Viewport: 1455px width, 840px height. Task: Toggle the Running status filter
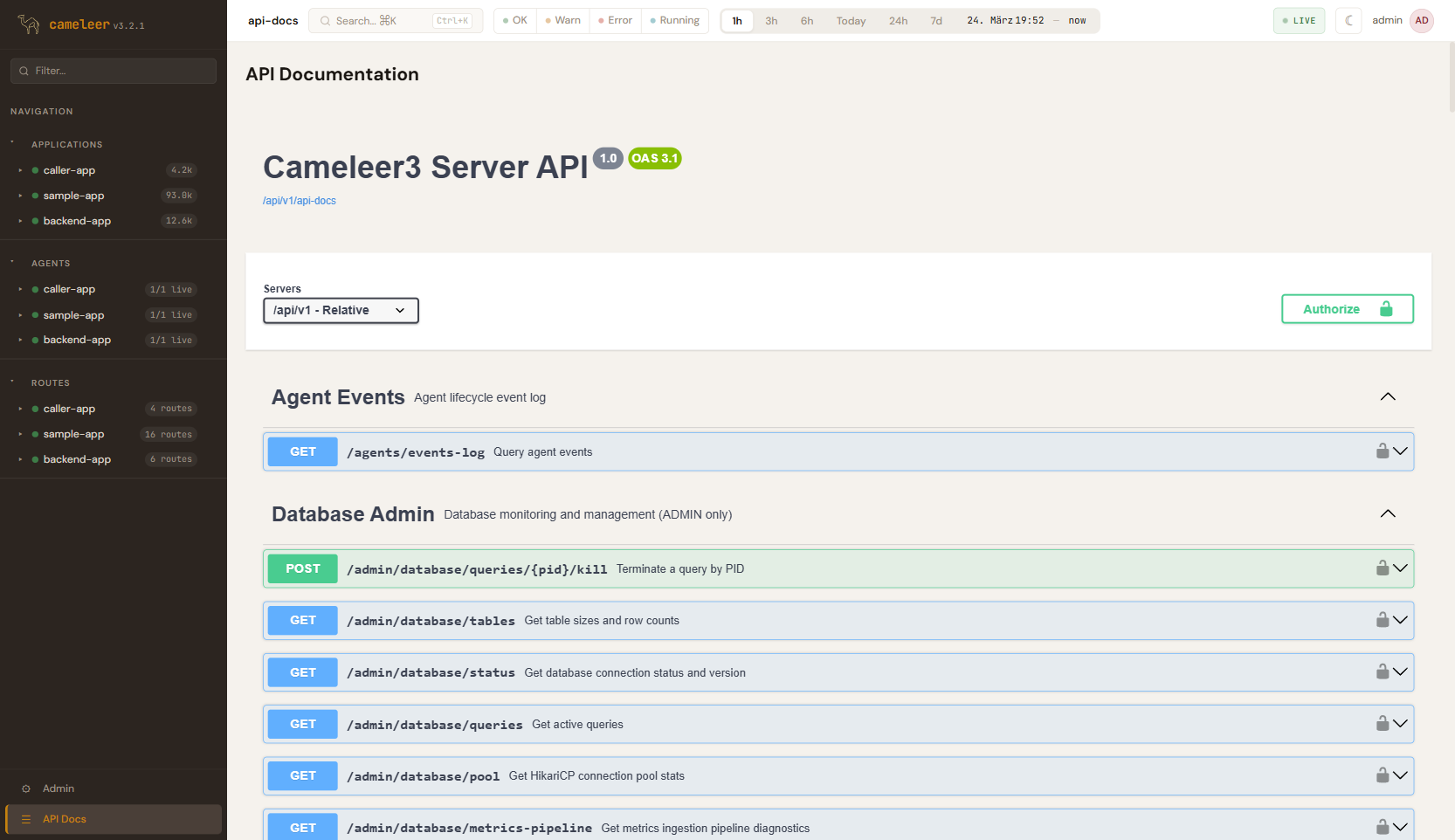pyautogui.click(x=674, y=21)
